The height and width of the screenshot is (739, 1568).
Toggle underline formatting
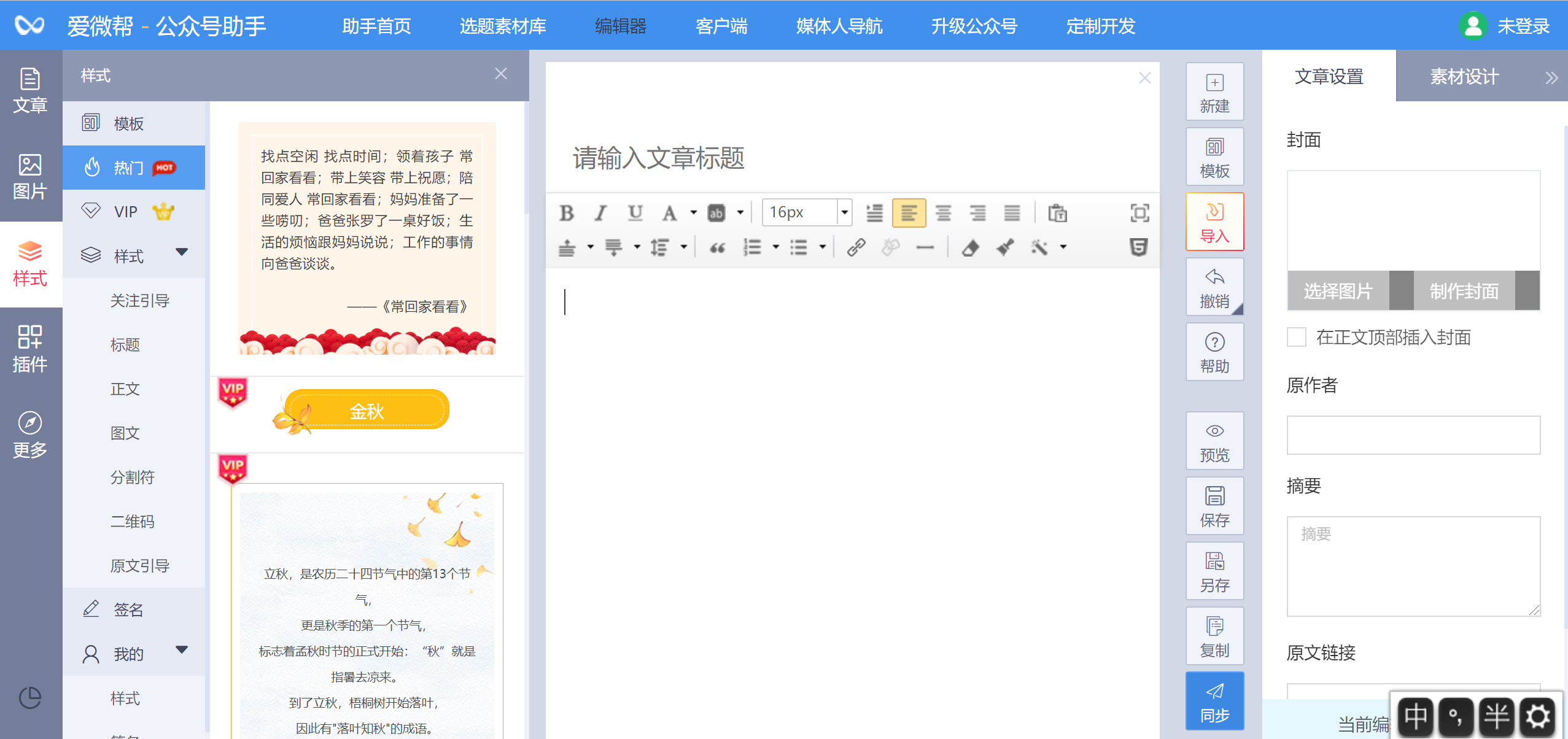click(635, 213)
